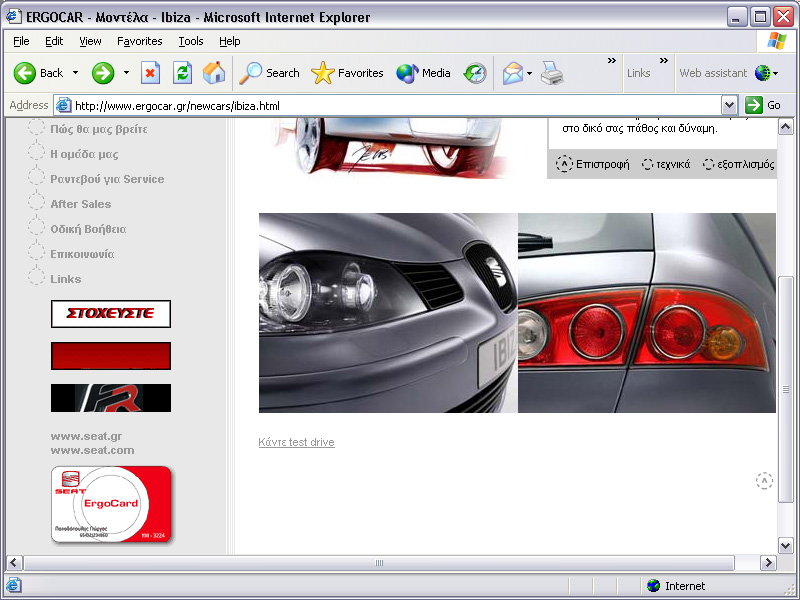This screenshot has height=600, width=800.
Task: Expand the Links bar overflow chevron
Action: click(x=664, y=61)
